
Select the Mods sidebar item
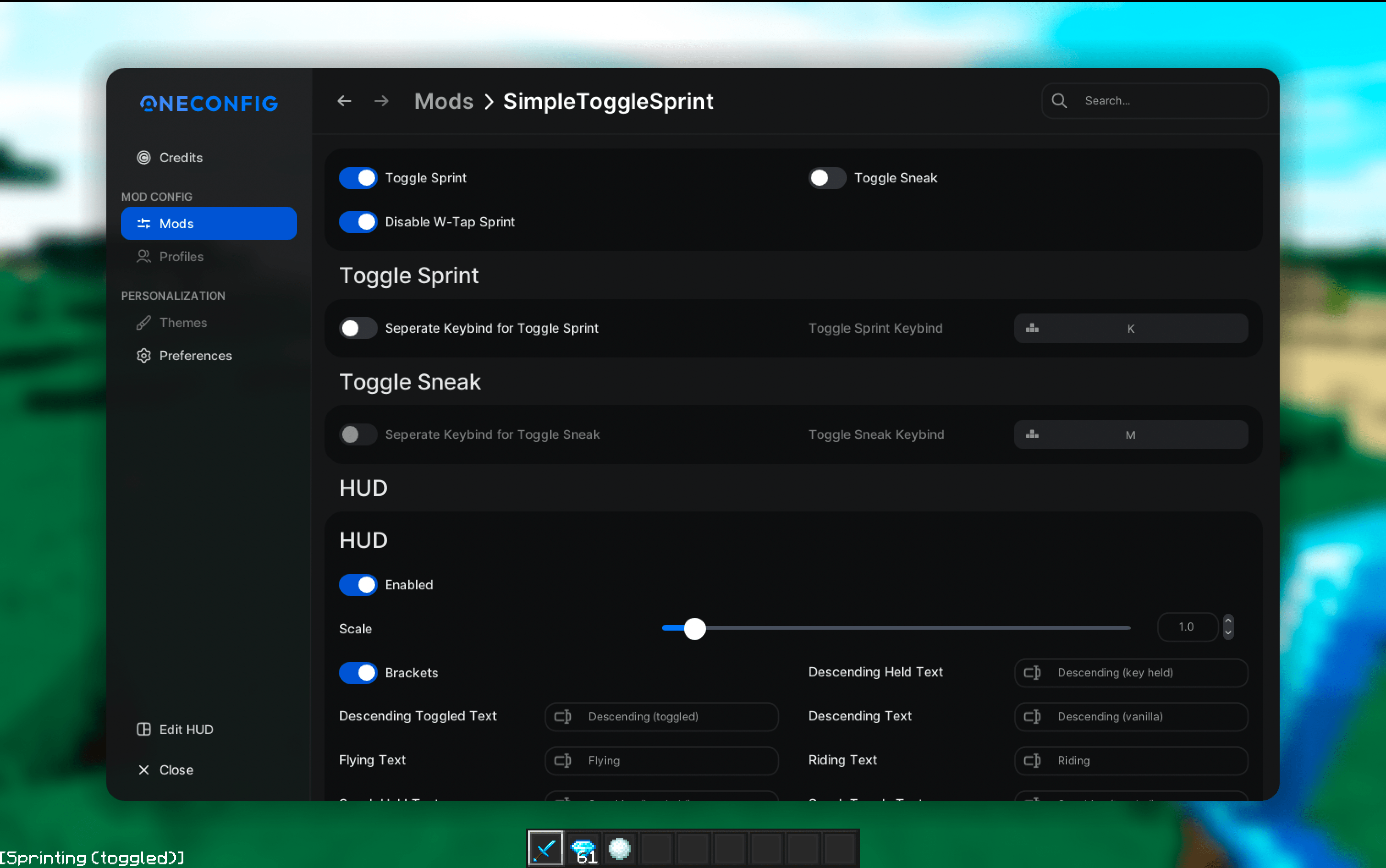click(x=209, y=223)
